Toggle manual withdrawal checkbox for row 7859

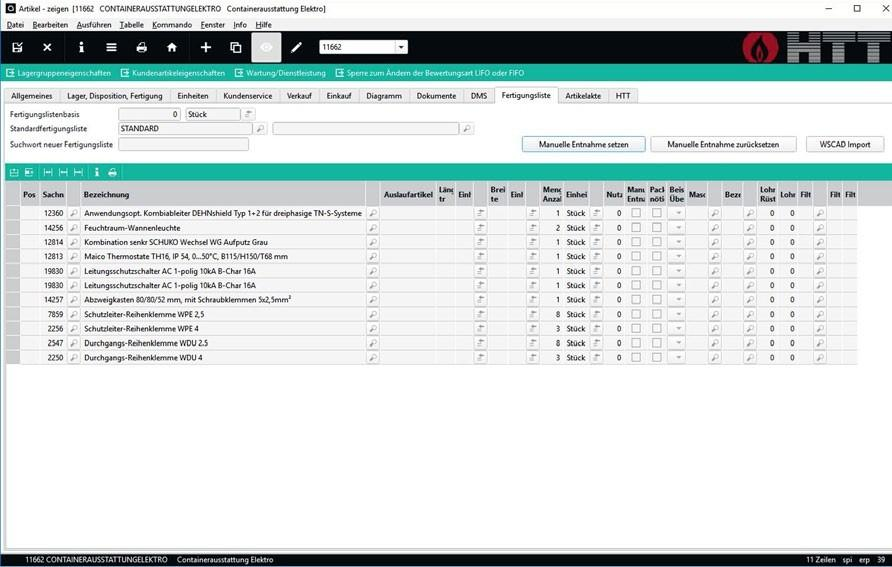636,314
